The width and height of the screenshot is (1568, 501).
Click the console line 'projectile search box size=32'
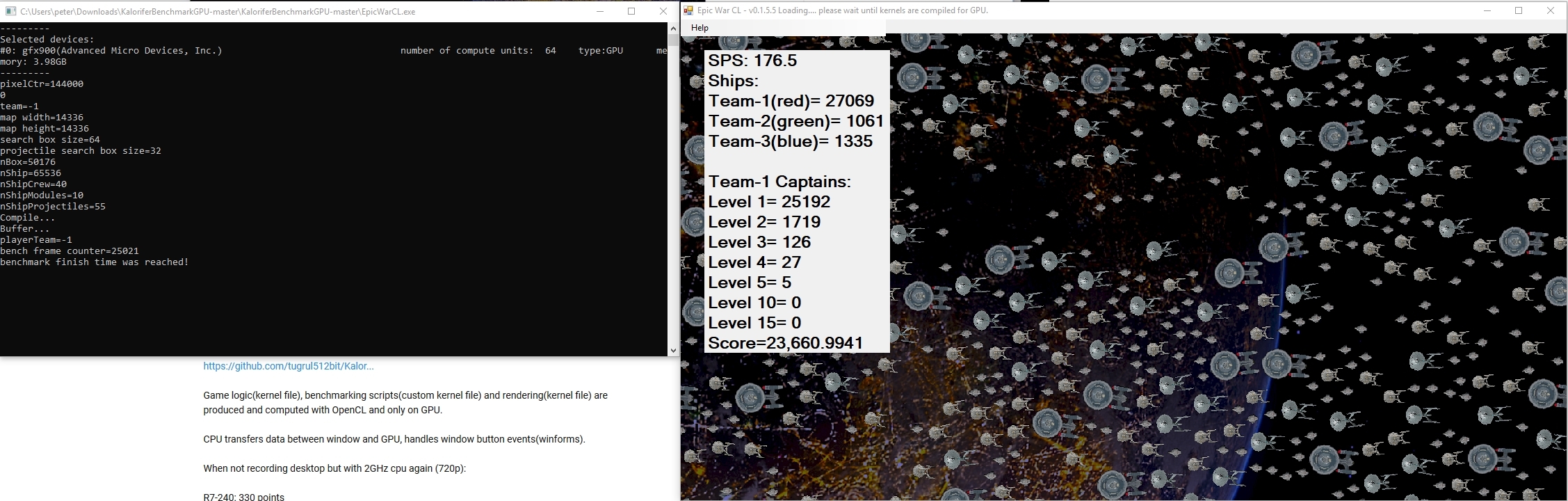click(81, 151)
